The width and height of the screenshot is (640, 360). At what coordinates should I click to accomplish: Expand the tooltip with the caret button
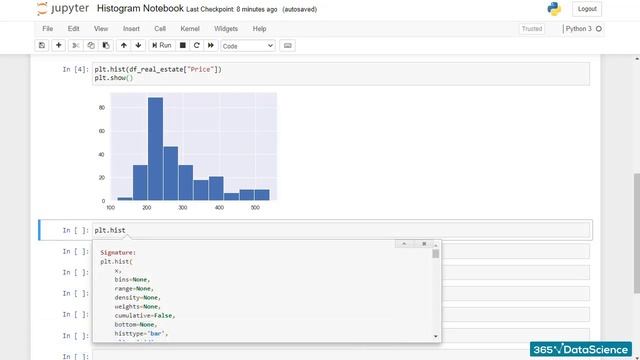point(404,244)
